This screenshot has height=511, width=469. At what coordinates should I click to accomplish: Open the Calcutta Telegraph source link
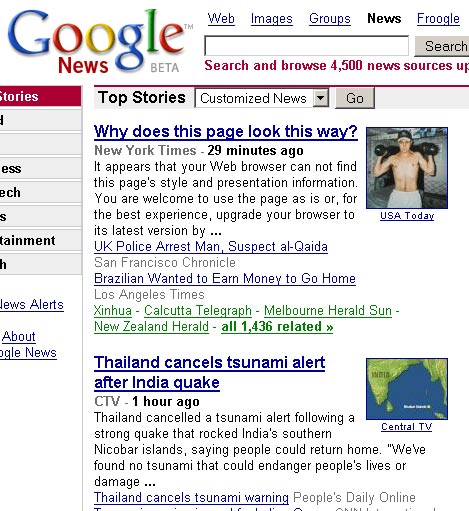coord(198,311)
